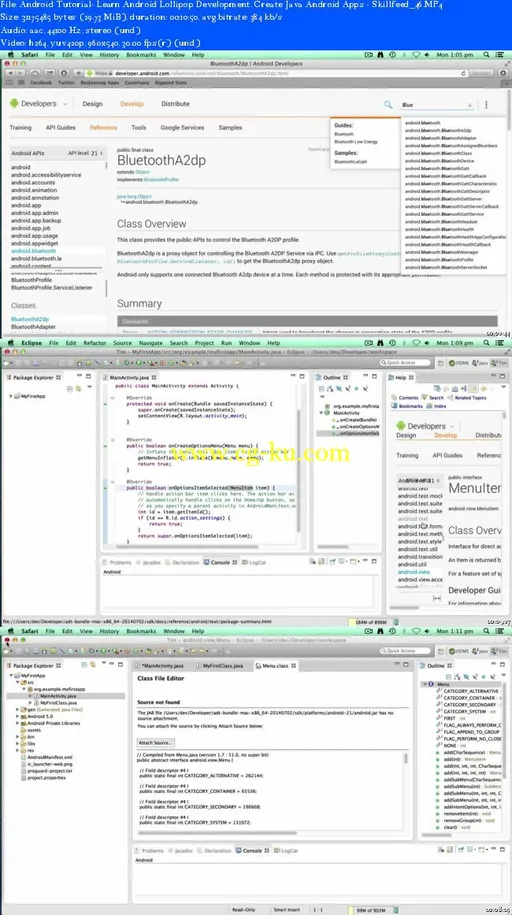Click Related Topics in the Help view
This screenshot has height=915, width=512.
click(466, 397)
